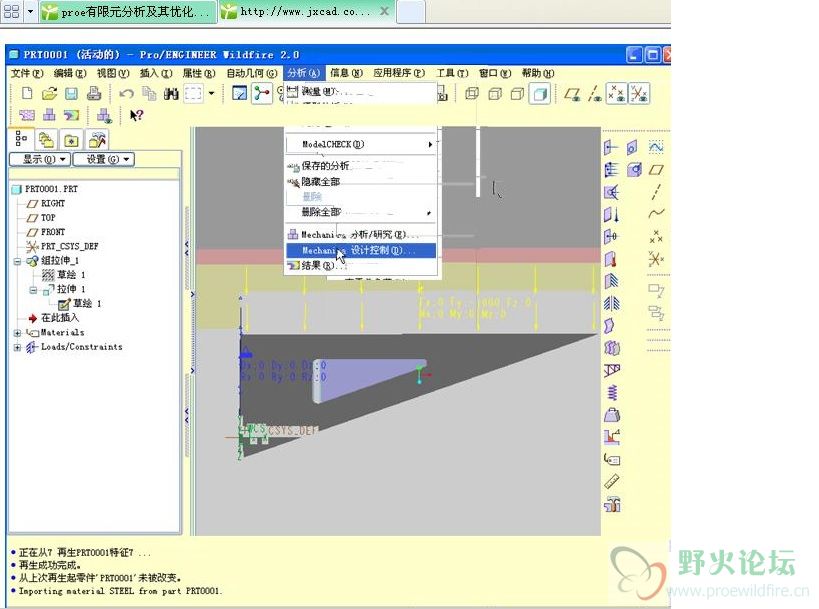Toggle datum axes visibility
Image resolution: width=819 pixels, height=609 pixels.
[594, 94]
